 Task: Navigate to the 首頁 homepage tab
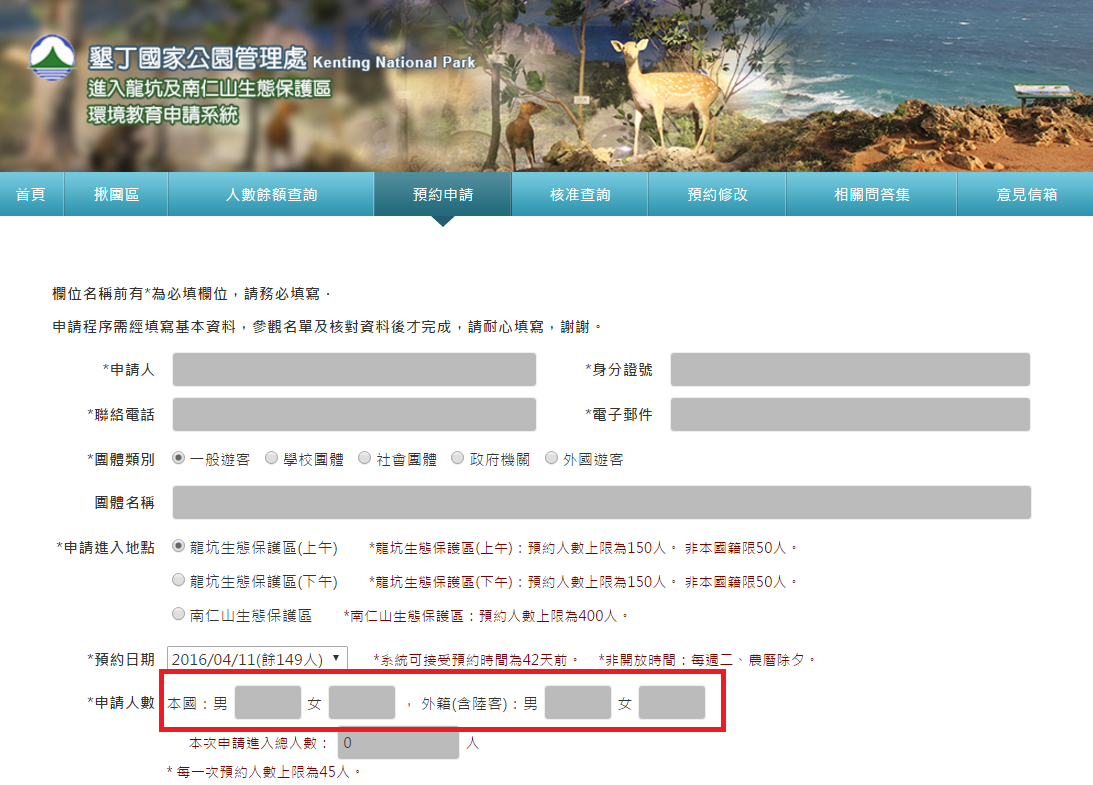[x=30, y=194]
